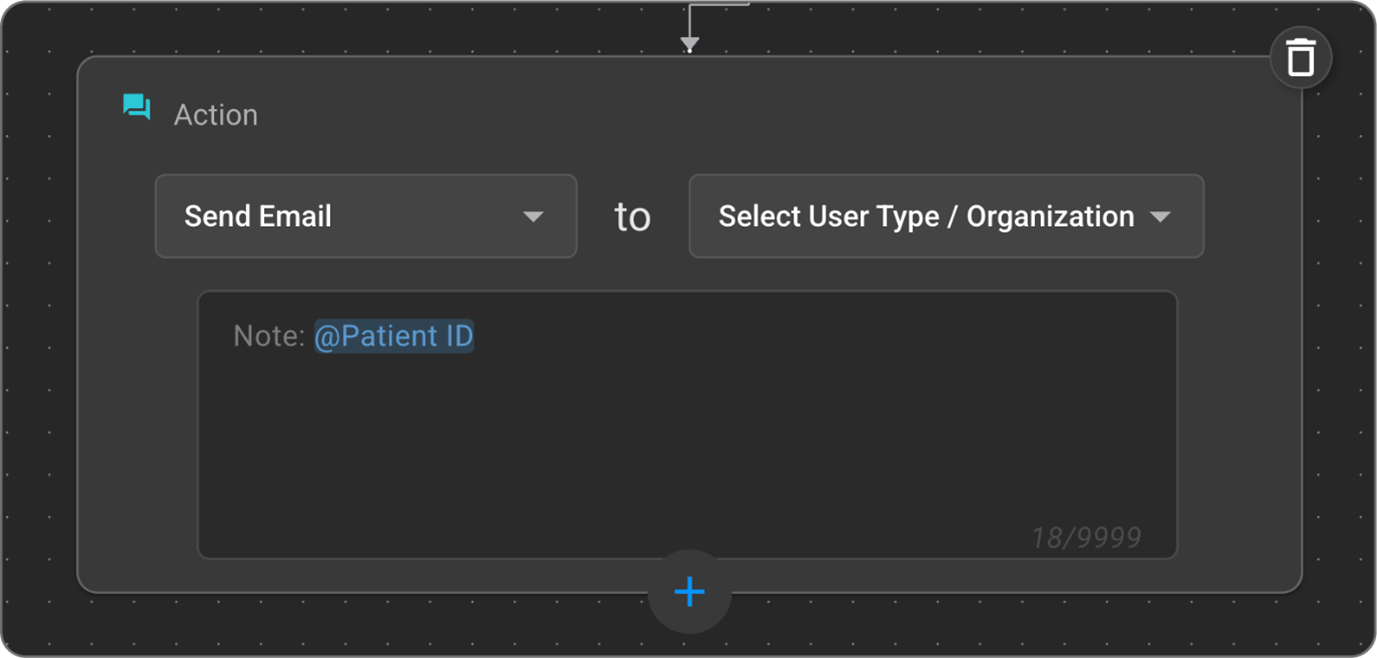Screen dimensions: 1377x658
Task: Click the 18/9999 character counter
Action: tap(1086, 538)
